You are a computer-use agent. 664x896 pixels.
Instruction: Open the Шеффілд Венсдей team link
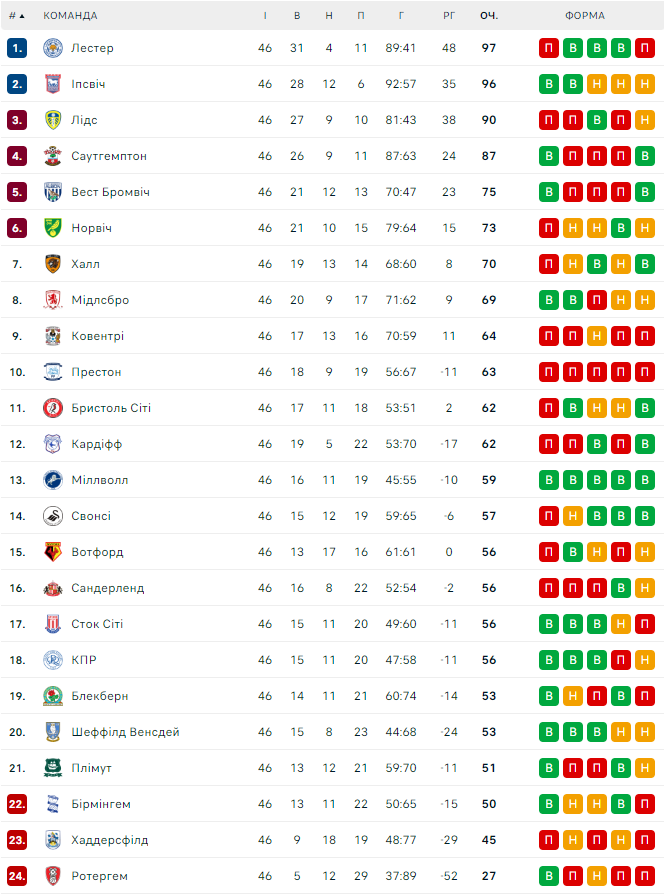[x=125, y=732]
